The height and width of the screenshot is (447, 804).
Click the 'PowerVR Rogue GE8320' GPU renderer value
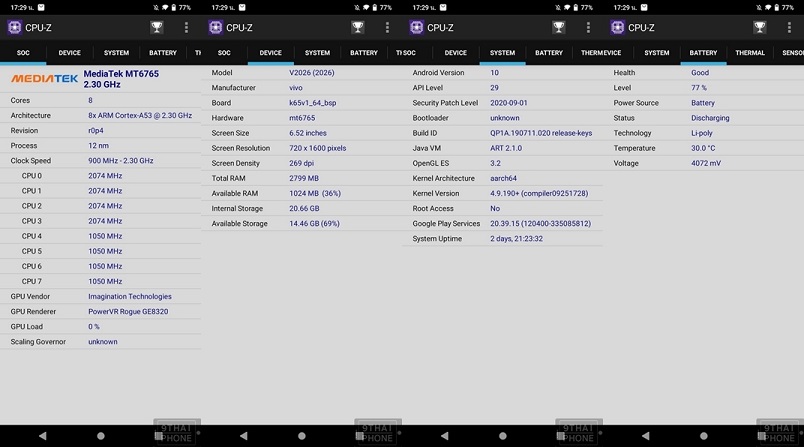pos(128,311)
